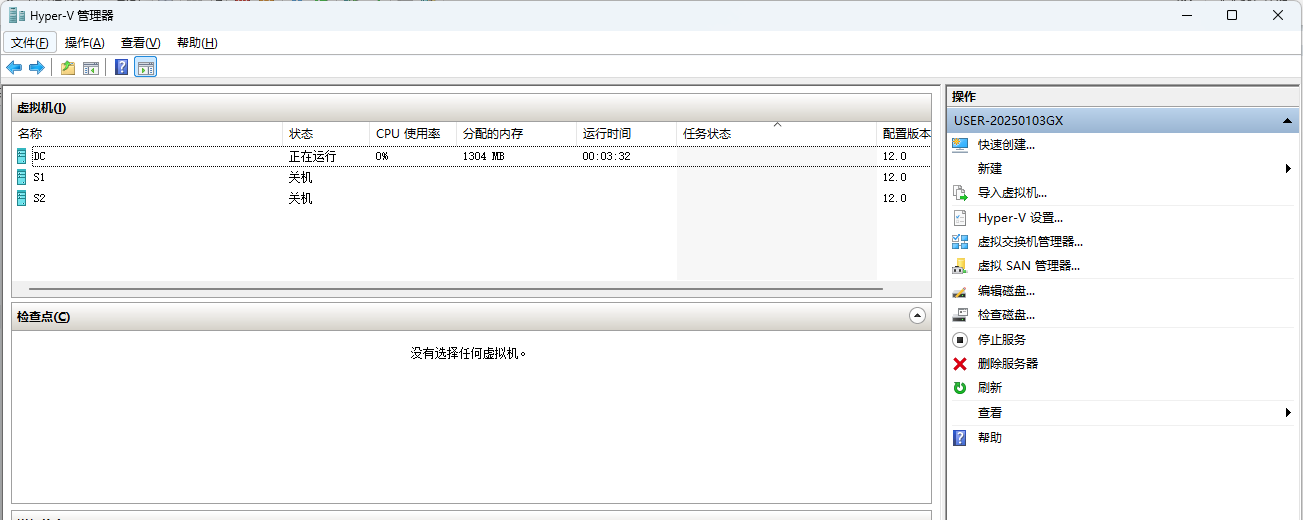1303x520 pixels.
Task: Go back using the blue left arrow
Action: click(x=14, y=67)
